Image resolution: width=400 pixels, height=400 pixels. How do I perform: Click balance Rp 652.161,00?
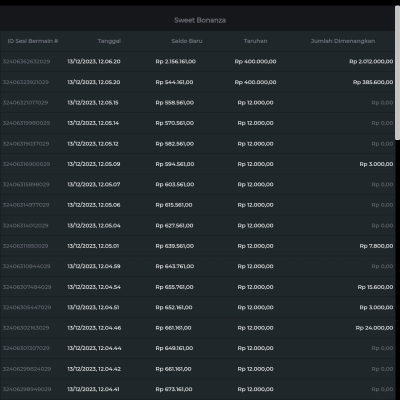(174, 308)
